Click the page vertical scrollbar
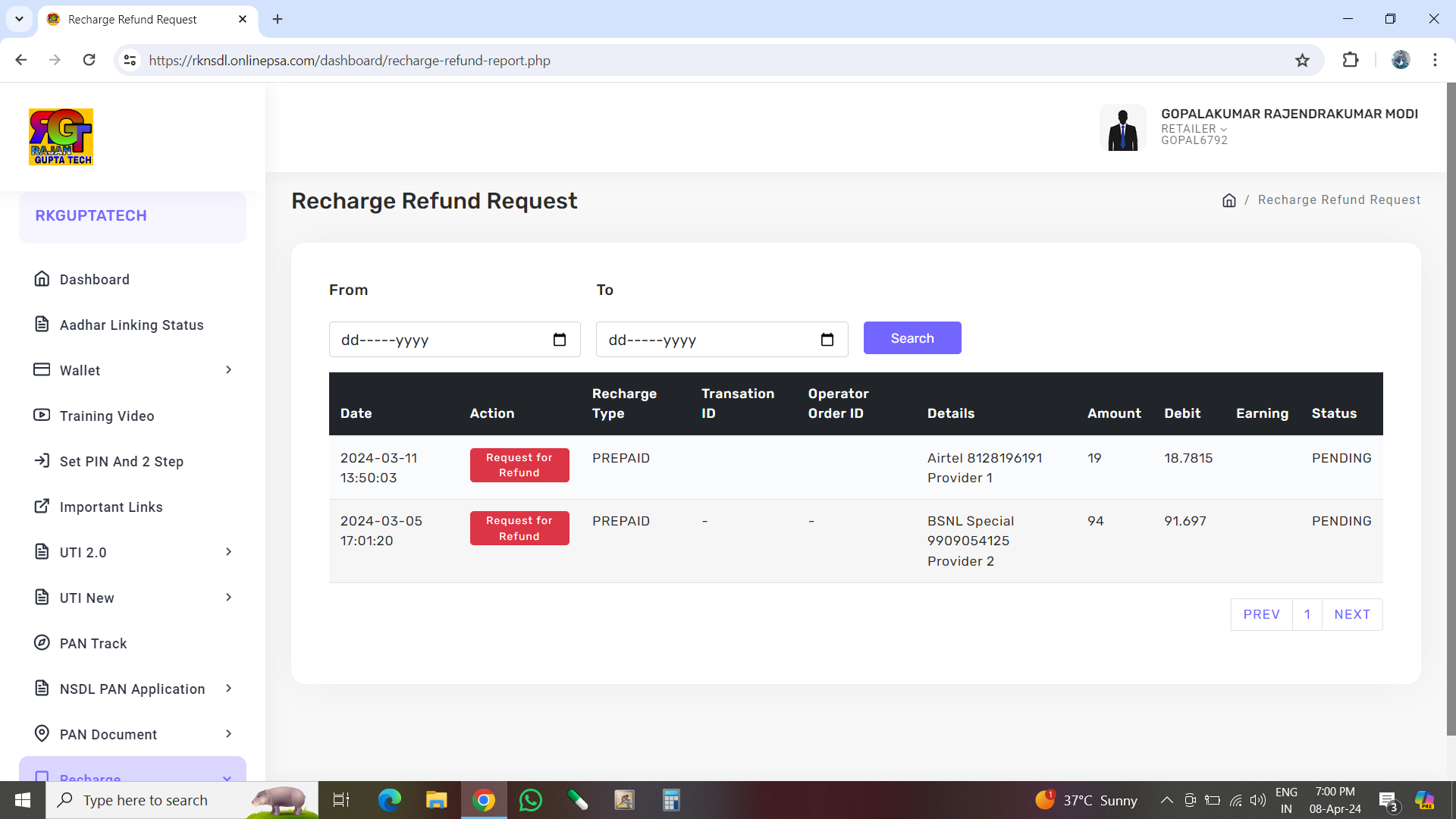Image resolution: width=1456 pixels, height=819 pixels. pos(1450,409)
